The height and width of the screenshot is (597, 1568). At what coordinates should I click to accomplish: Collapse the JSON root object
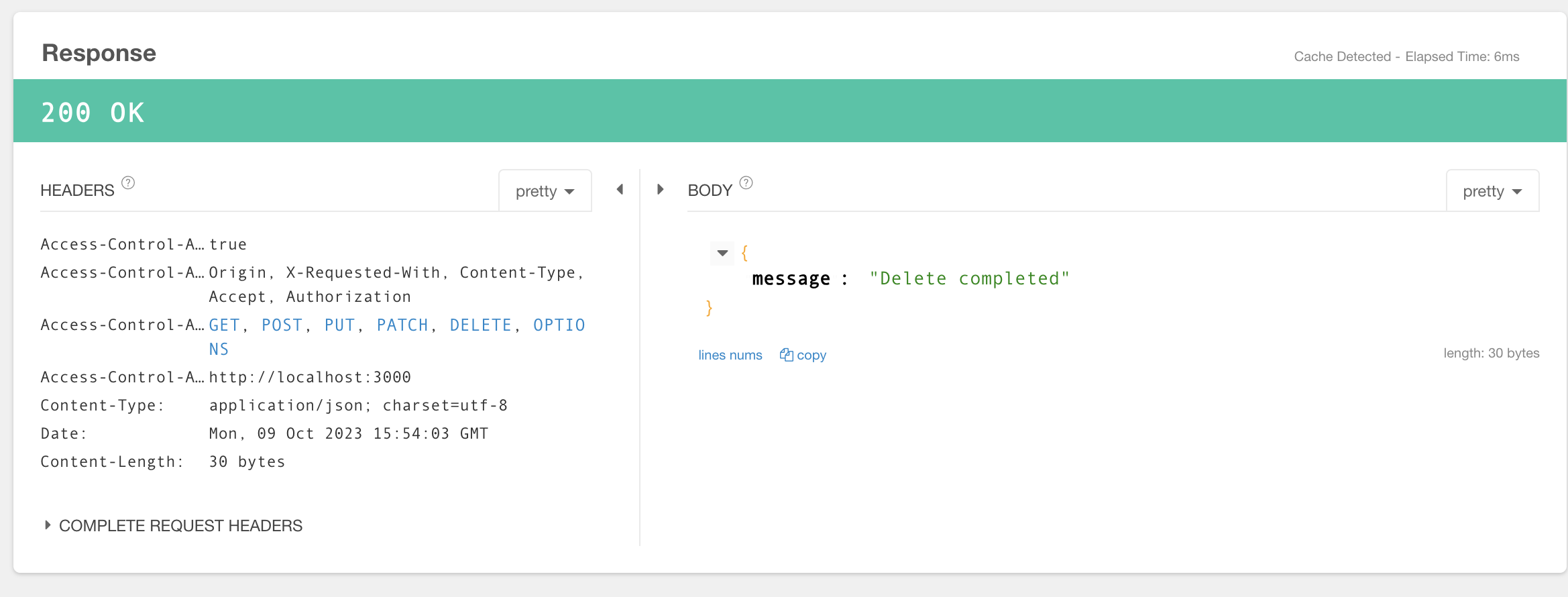tap(722, 253)
